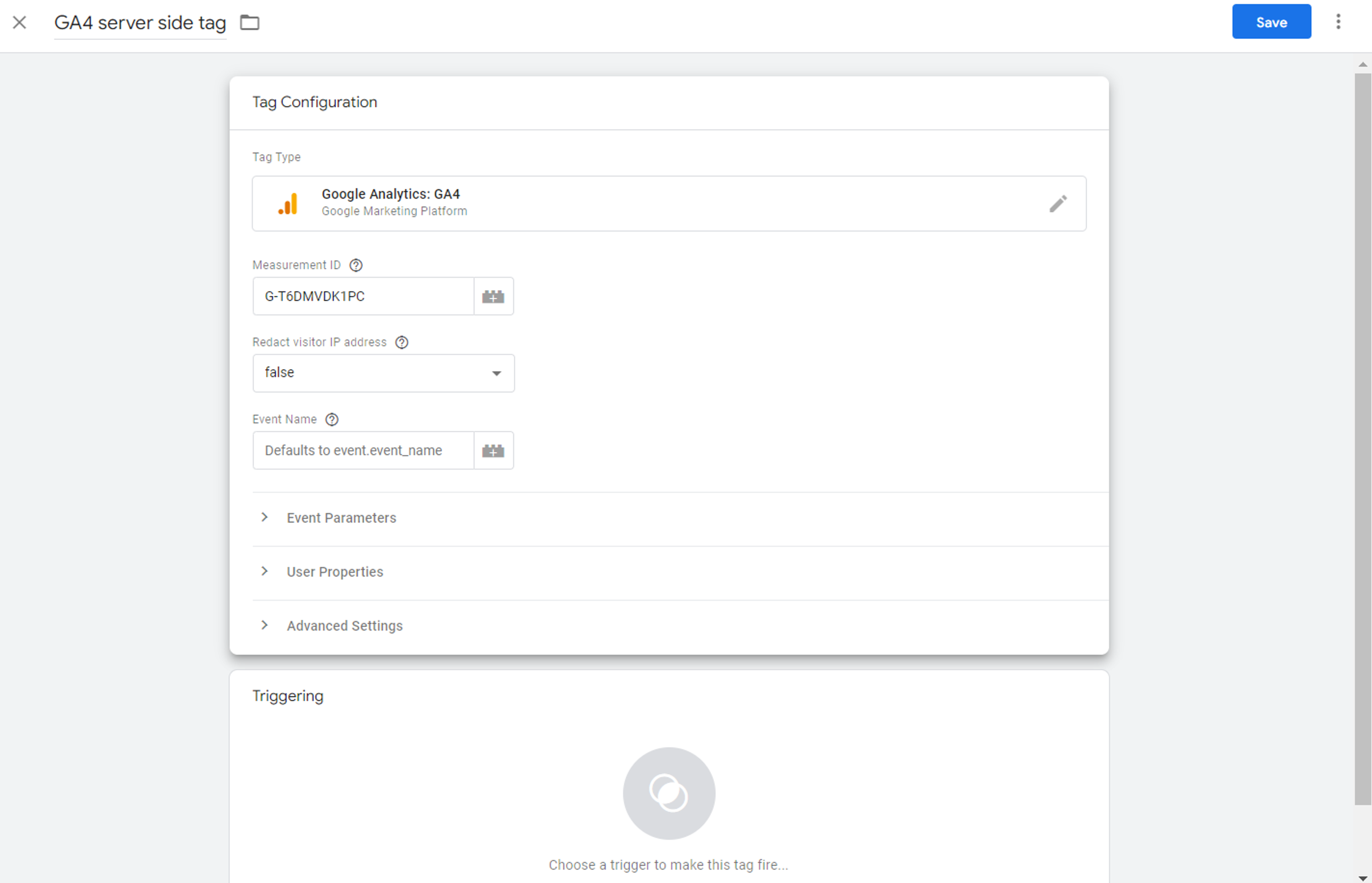Open the Redact visitor IP address dropdown

[384, 373]
